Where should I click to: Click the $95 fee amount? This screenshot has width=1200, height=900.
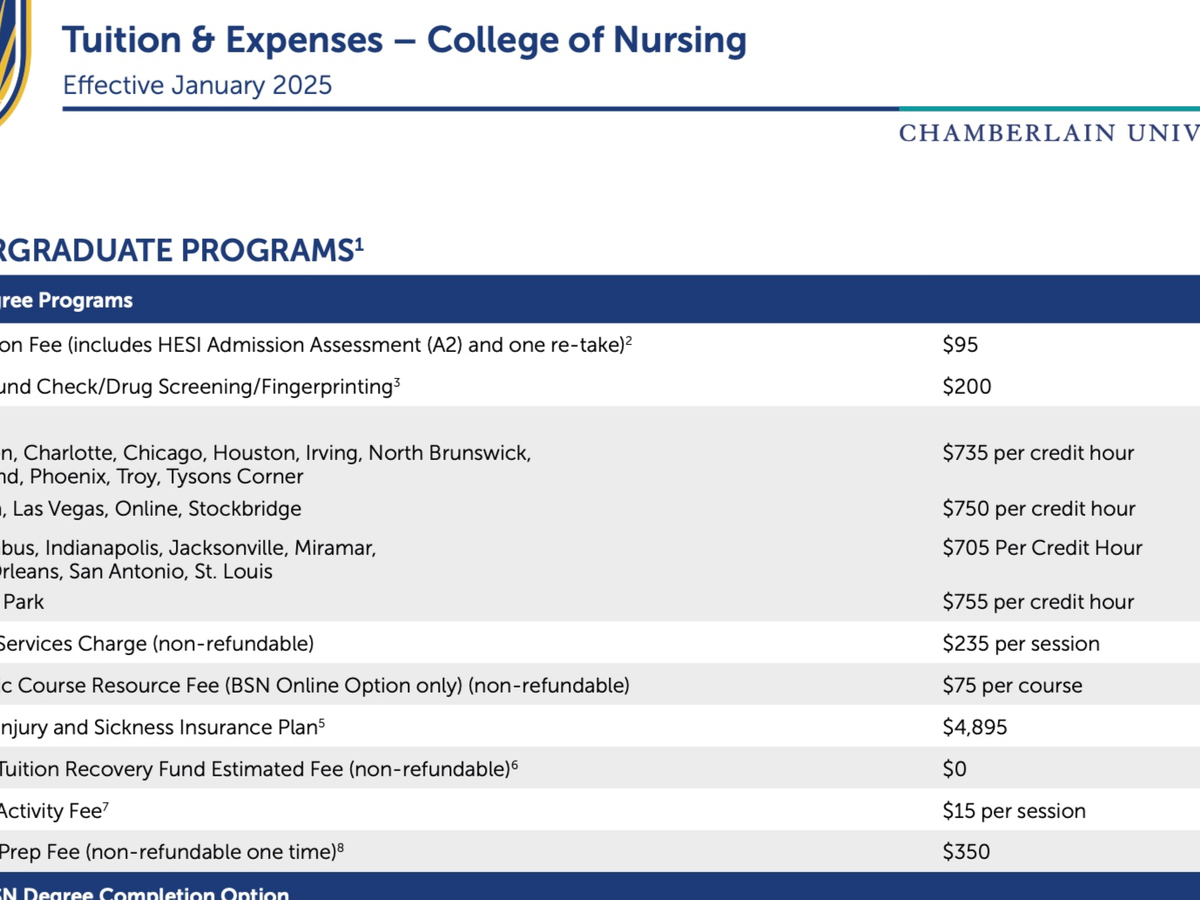pos(960,345)
